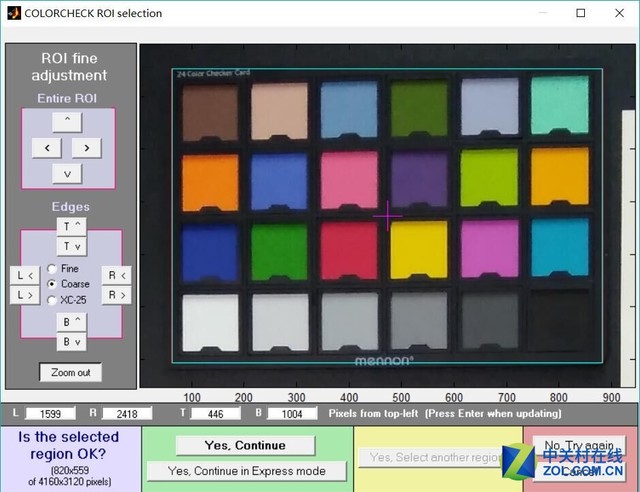Click the '24 Color Checker Card' label
The height and width of the screenshot is (492, 640).
213,73
